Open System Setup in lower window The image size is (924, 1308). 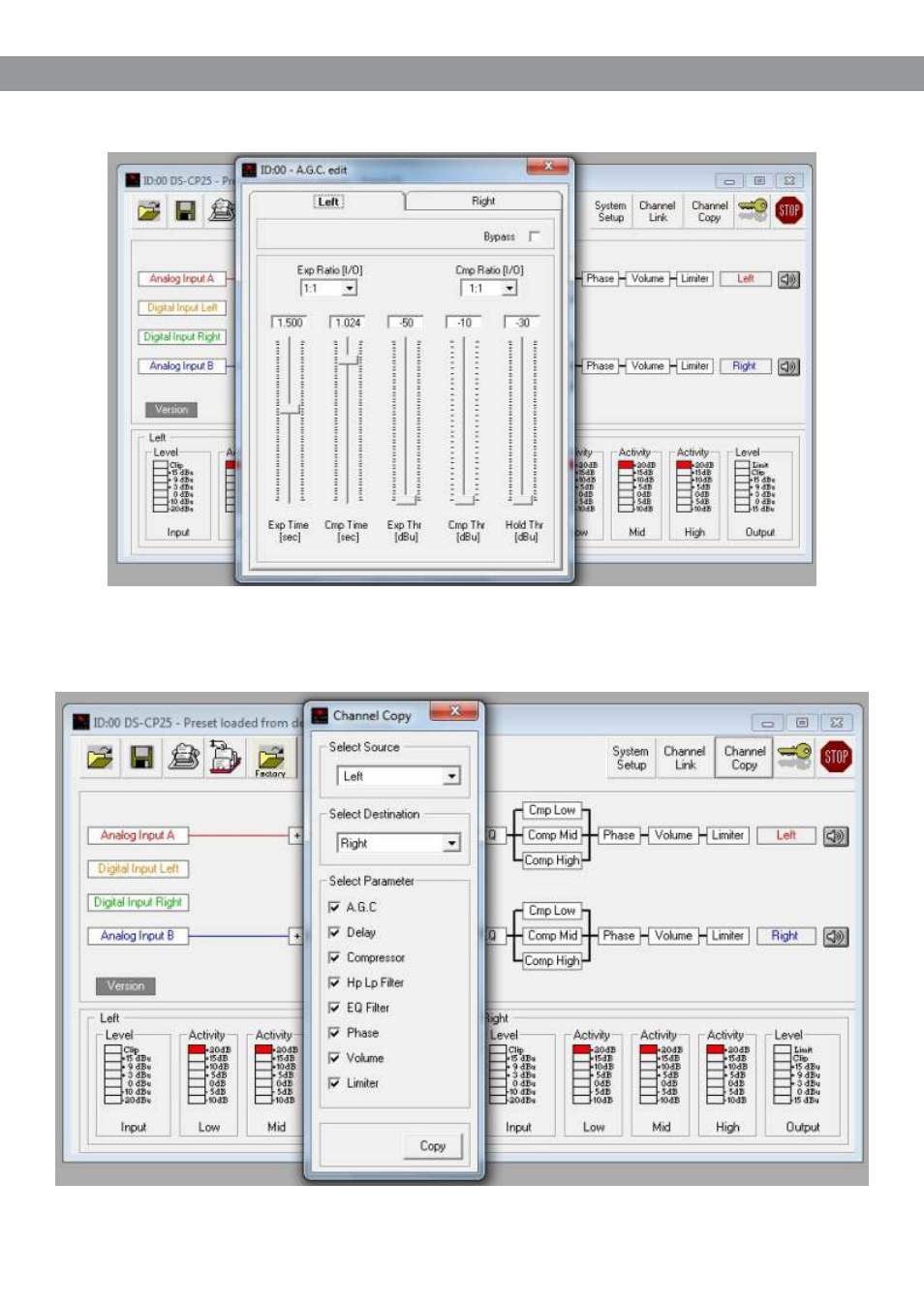point(631,758)
